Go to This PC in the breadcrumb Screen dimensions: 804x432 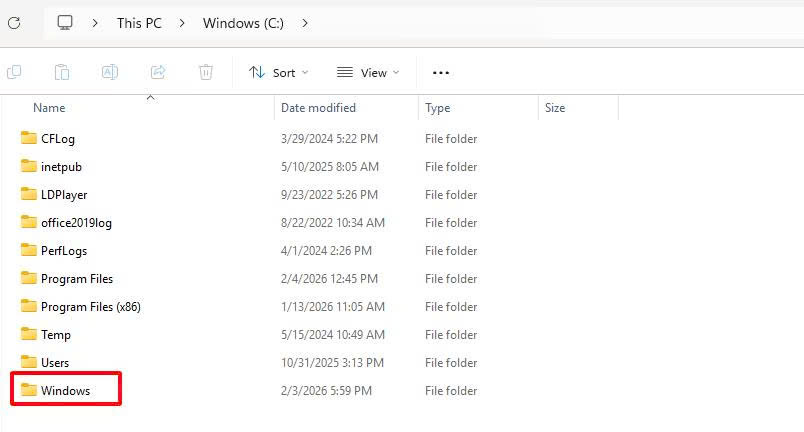pyautogui.click(x=139, y=23)
